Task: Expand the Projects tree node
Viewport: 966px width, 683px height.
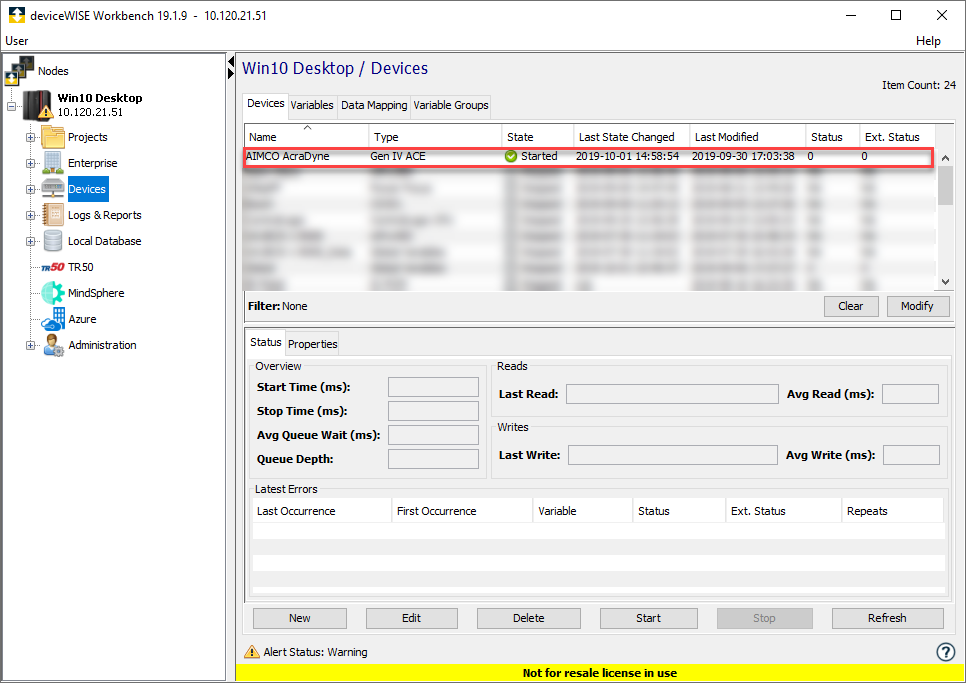Action: (30, 137)
